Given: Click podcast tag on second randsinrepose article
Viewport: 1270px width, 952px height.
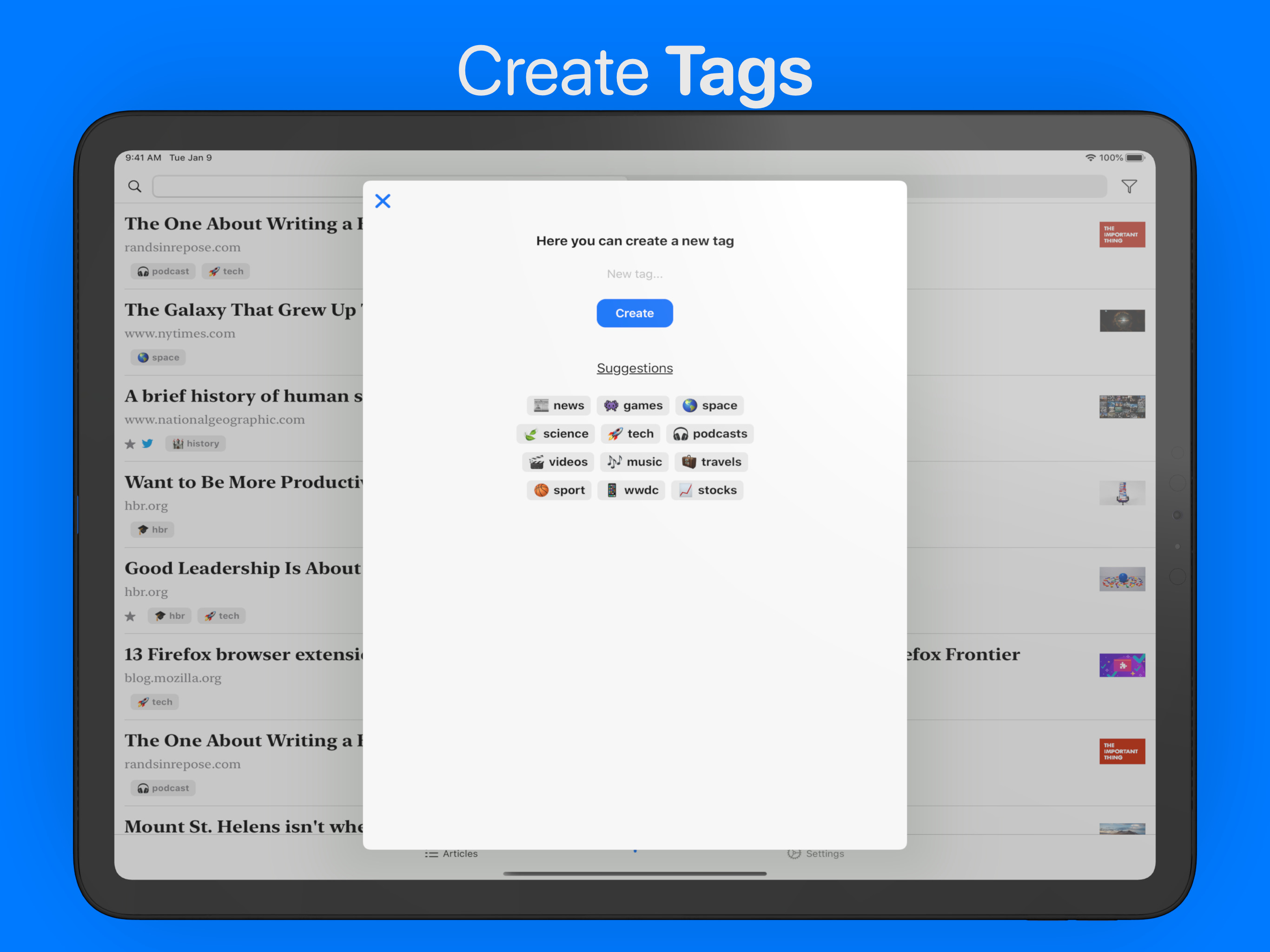Looking at the screenshot, I should click(163, 788).
